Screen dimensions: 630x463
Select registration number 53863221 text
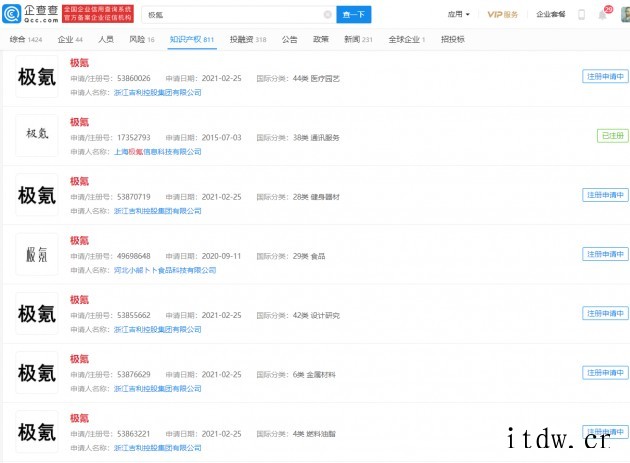pos(133,434)
